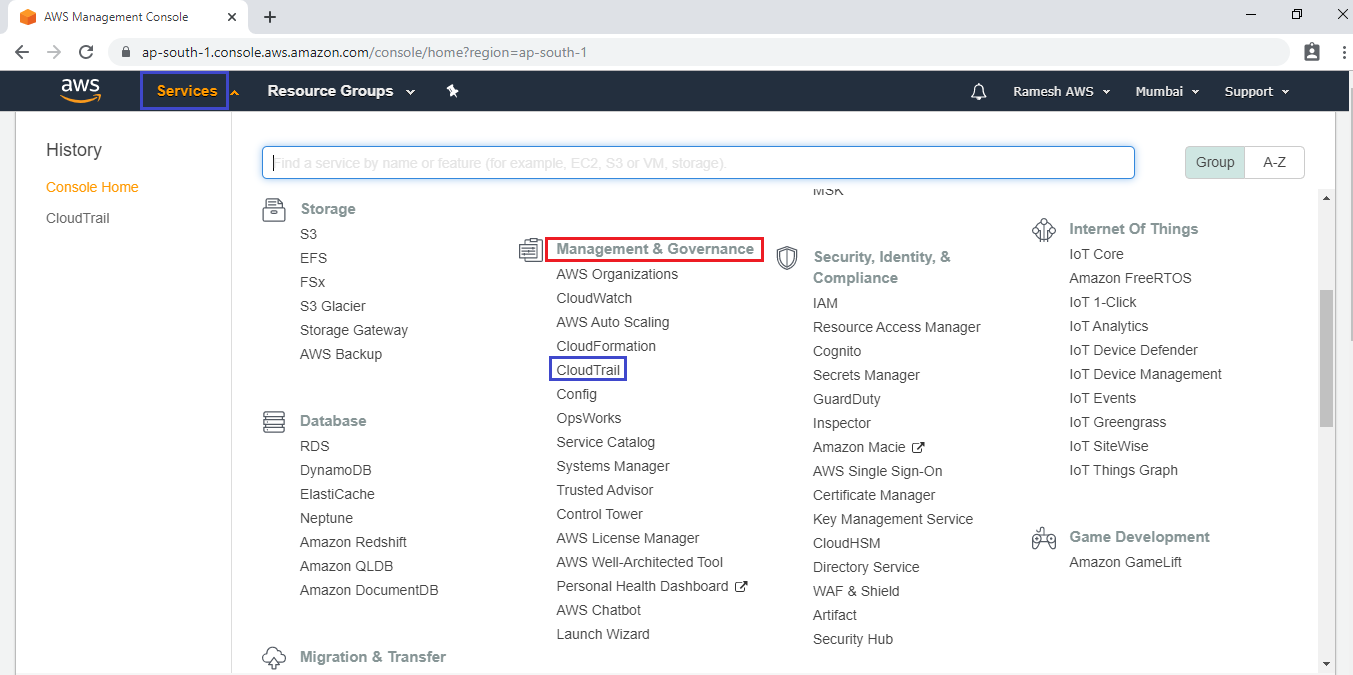Open CloudTrail under Management & Governance
The image size is (1353, 675).
(x=589, y=370)
